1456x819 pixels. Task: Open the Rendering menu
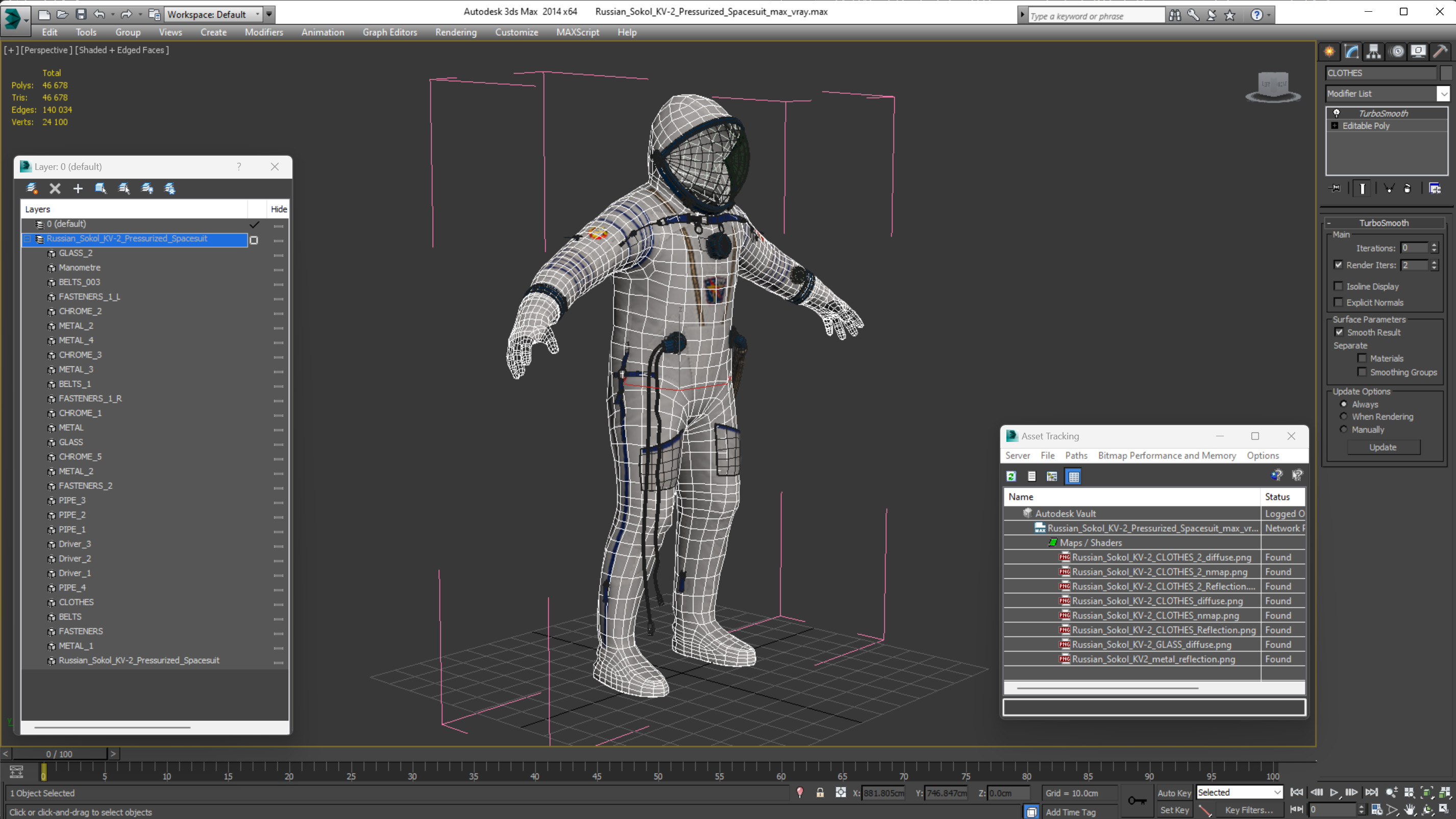coord(456,32)
